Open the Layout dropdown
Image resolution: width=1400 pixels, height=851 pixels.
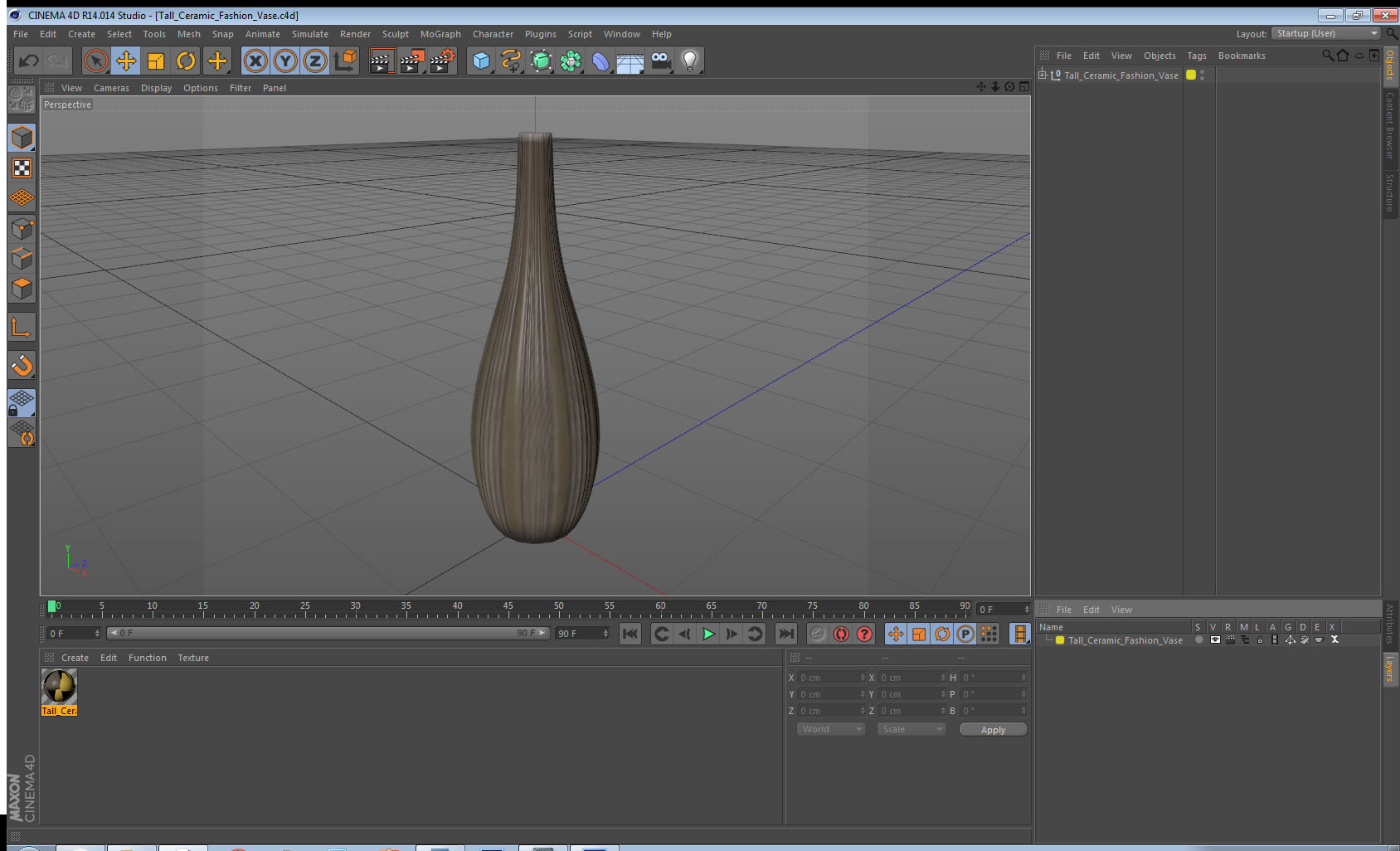click(1325, 33)
